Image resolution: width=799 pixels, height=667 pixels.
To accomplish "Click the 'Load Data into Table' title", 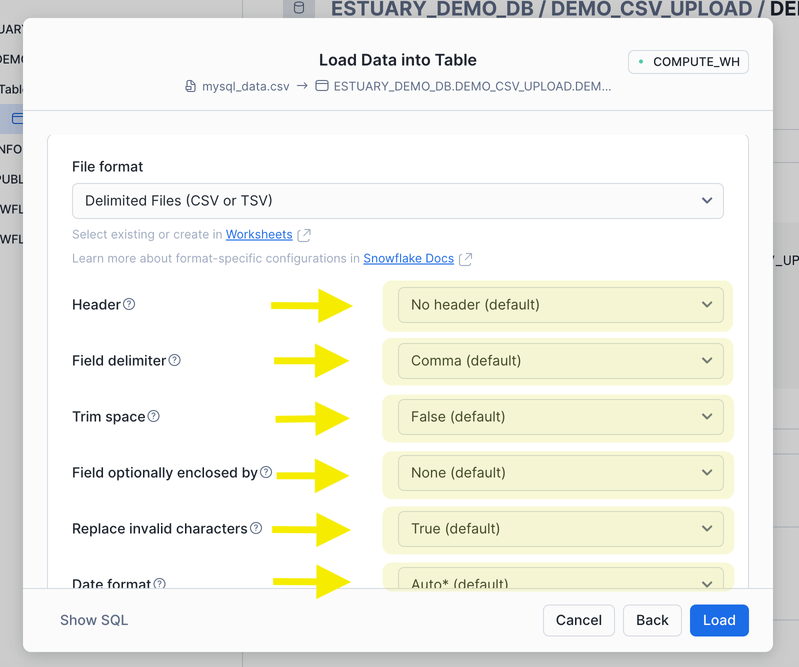I will (x=397, y=60).
